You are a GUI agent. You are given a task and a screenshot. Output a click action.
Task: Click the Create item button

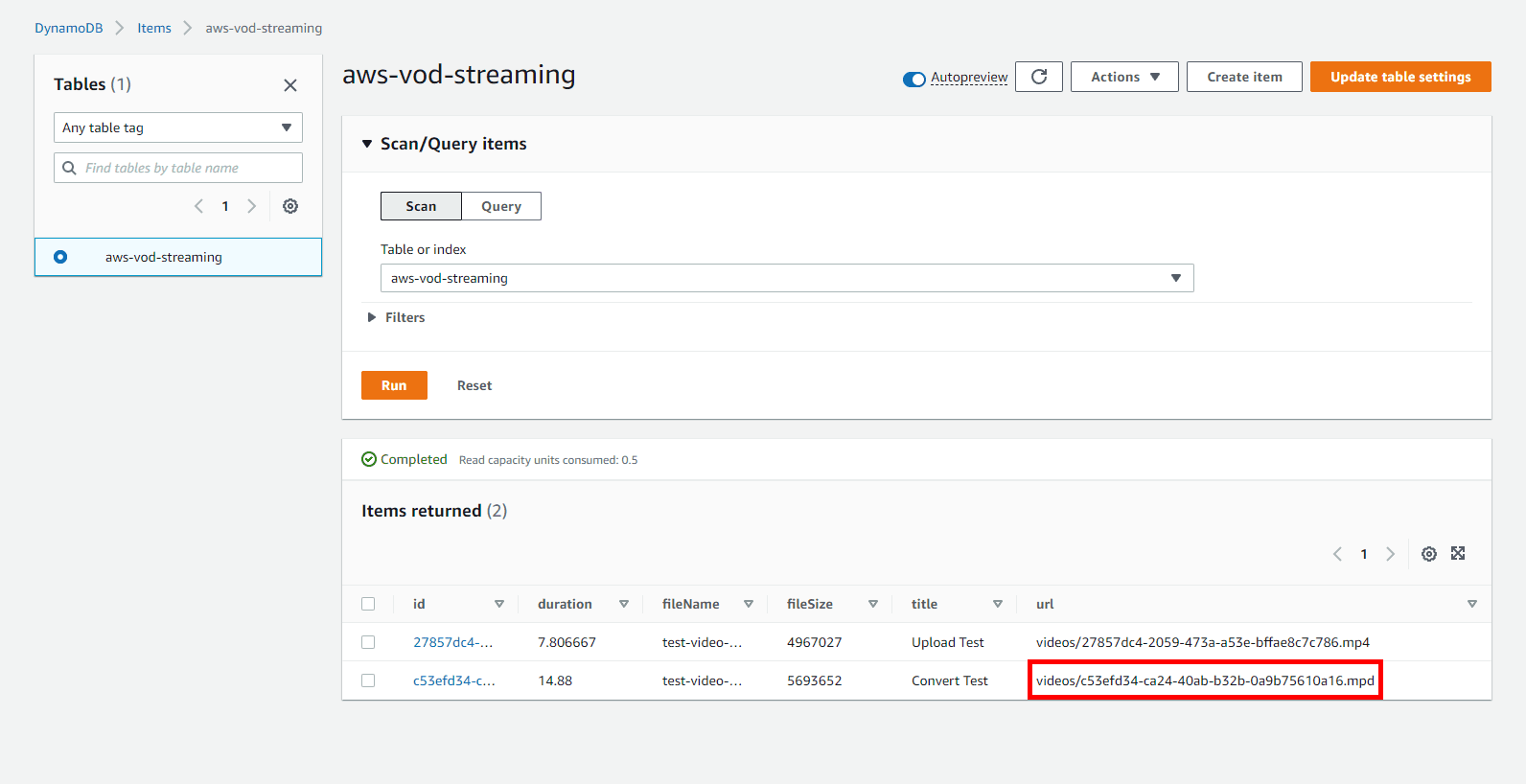tap(1244, 77)
